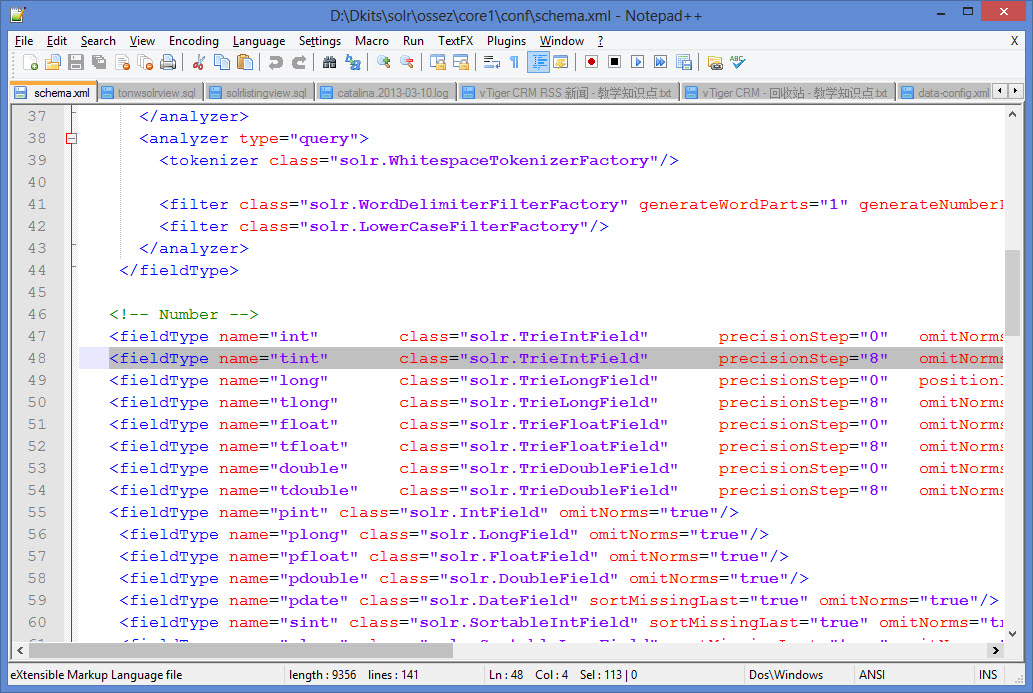This screenshot has height=693, width=1033.
Task: Open the Replace dialog icon
Action: tap(352, 63)
